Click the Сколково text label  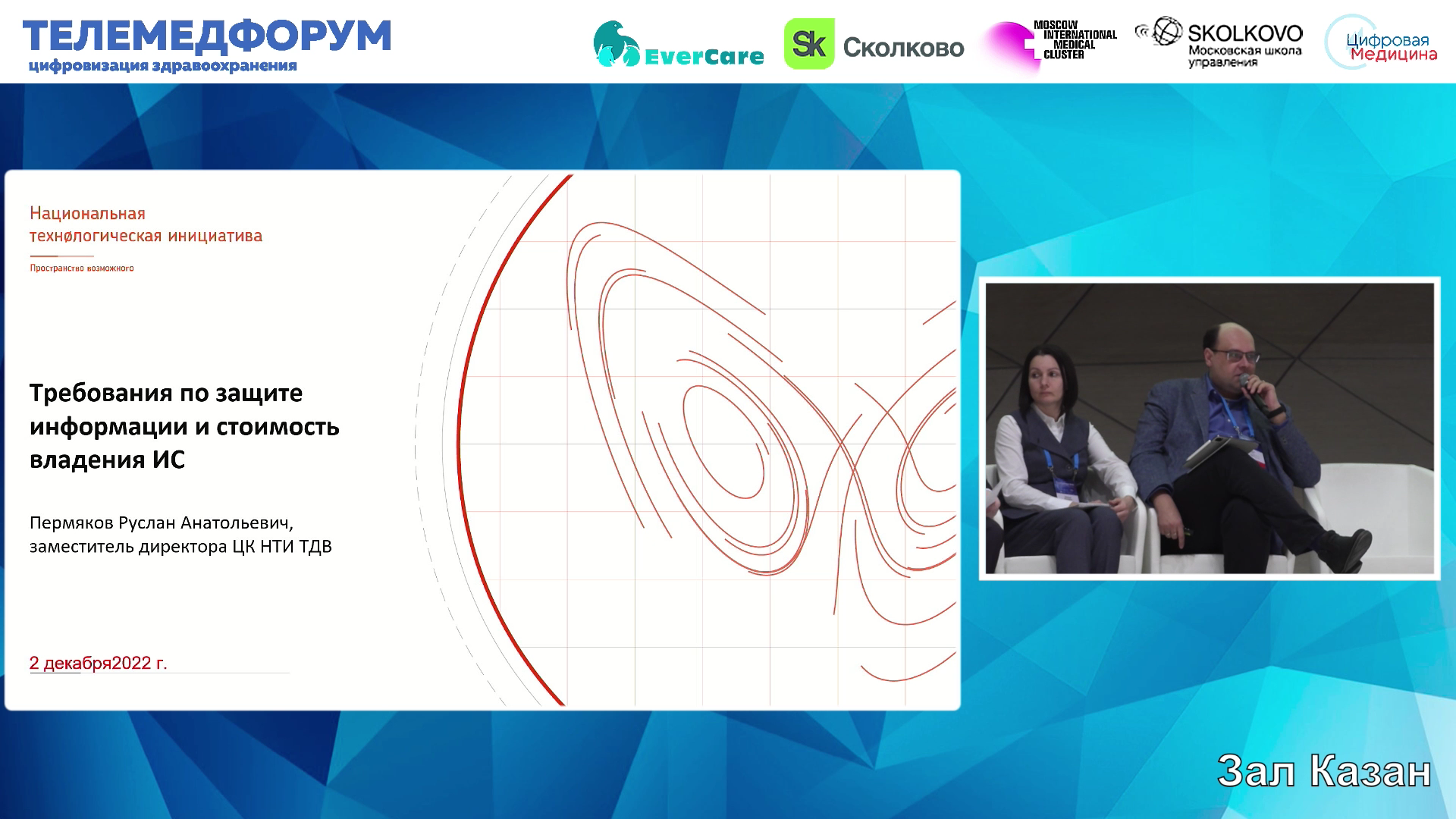click(903, 48)
